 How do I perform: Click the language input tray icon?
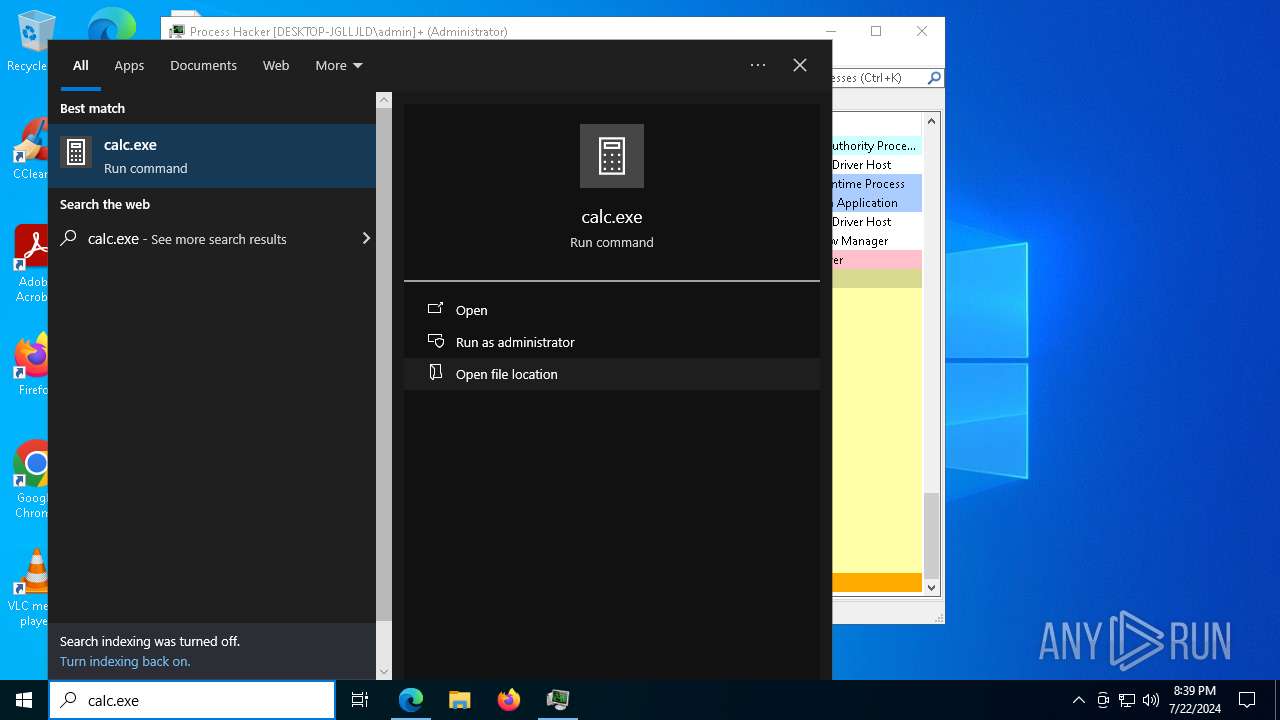1103,700
